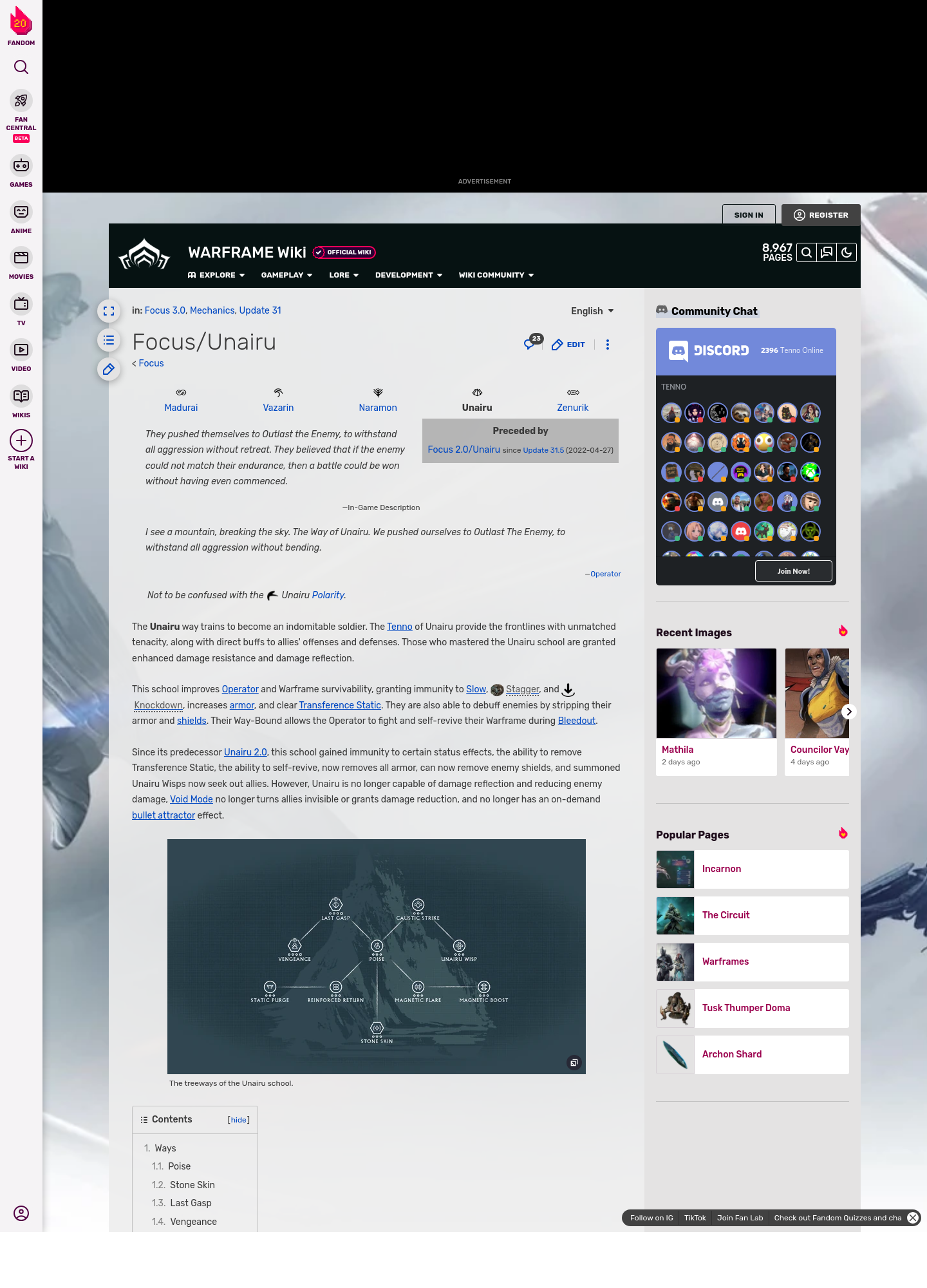
Task: Open the Incarnon popular page
Action: coord(753,869)
